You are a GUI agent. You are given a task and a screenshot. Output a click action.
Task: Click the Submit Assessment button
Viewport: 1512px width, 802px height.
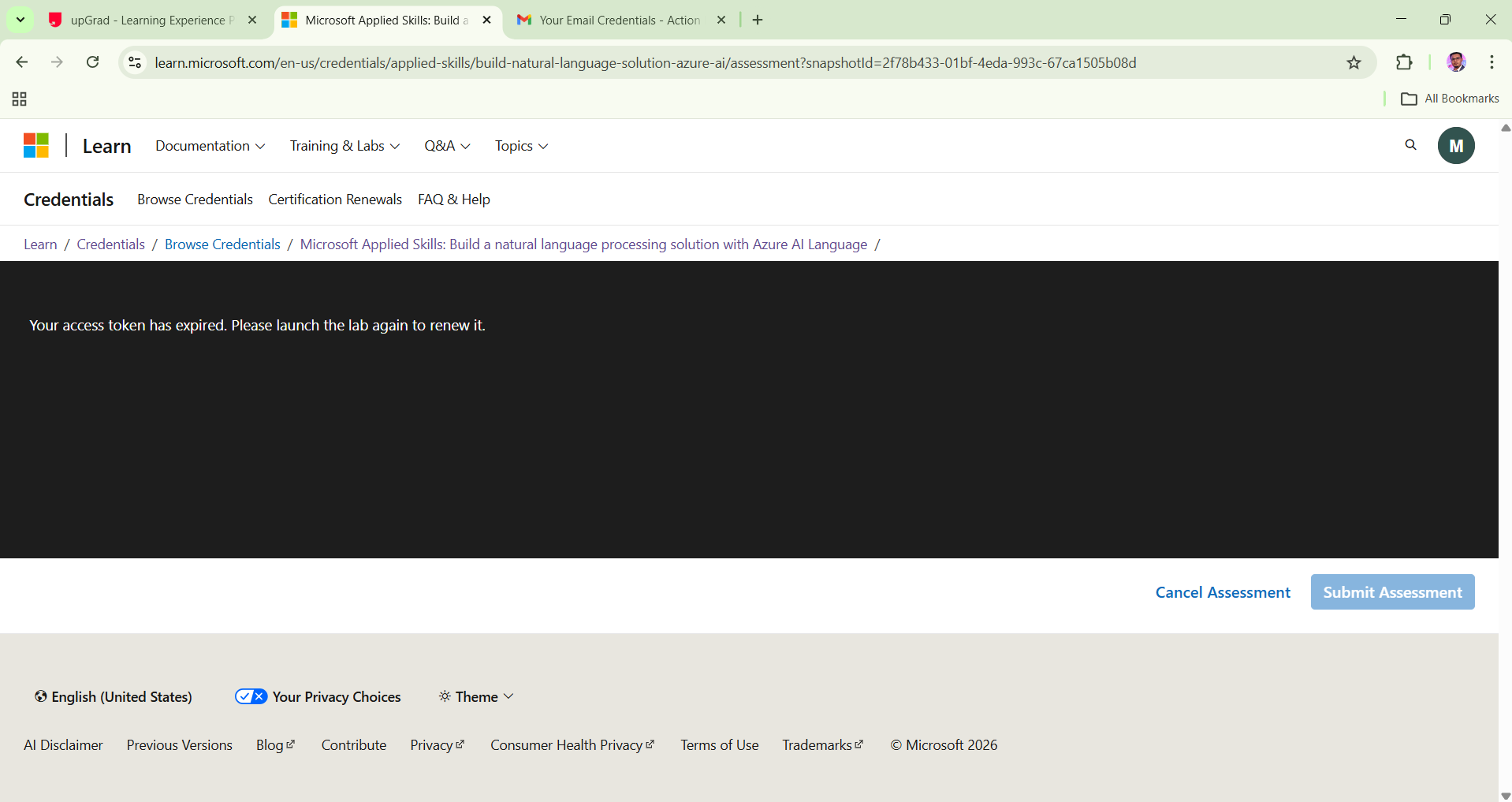coord(1392,592)
